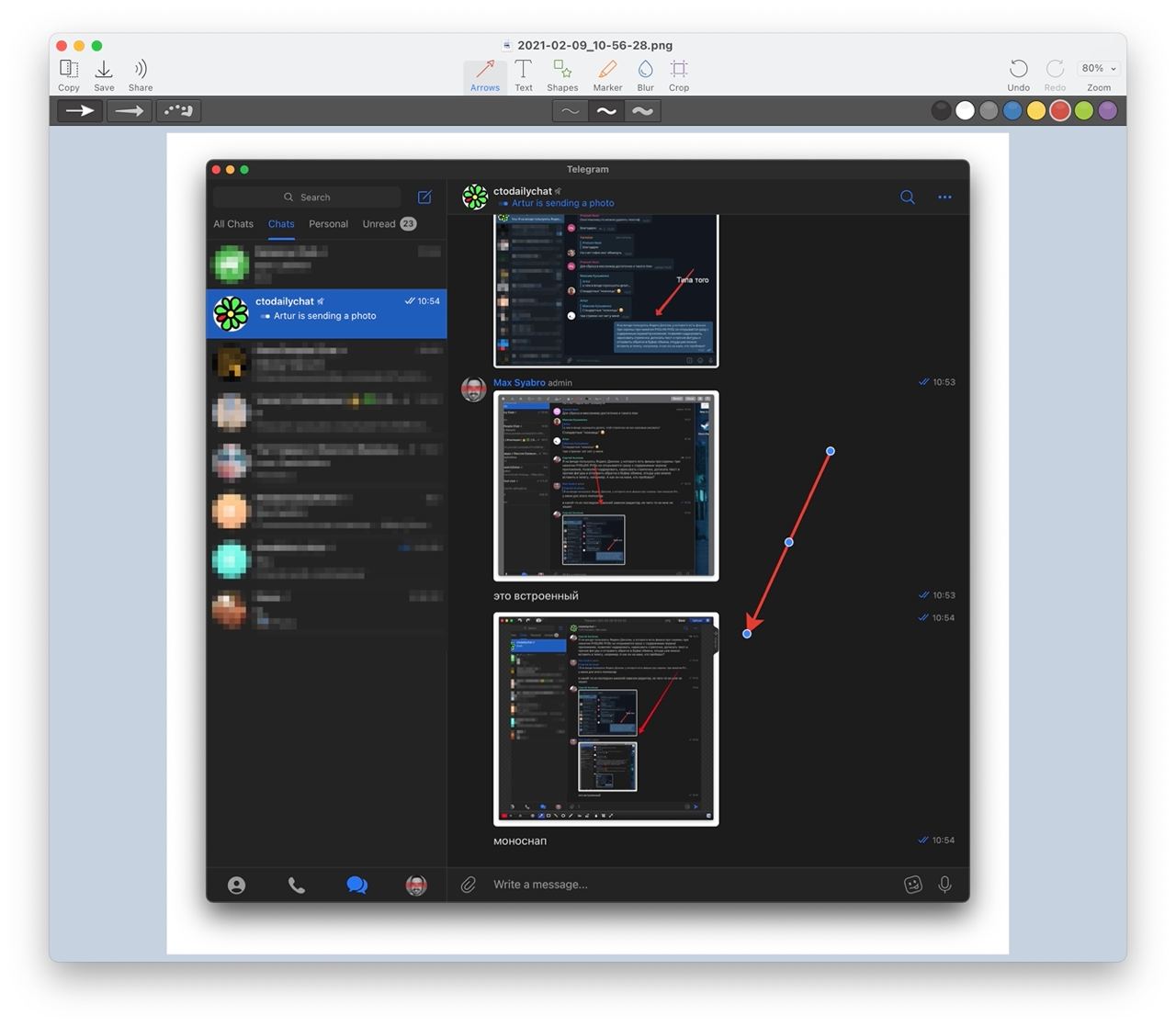Choose the bold solid arrow style
Viewport: 1176px width, 1027px height.
[80, 111]
